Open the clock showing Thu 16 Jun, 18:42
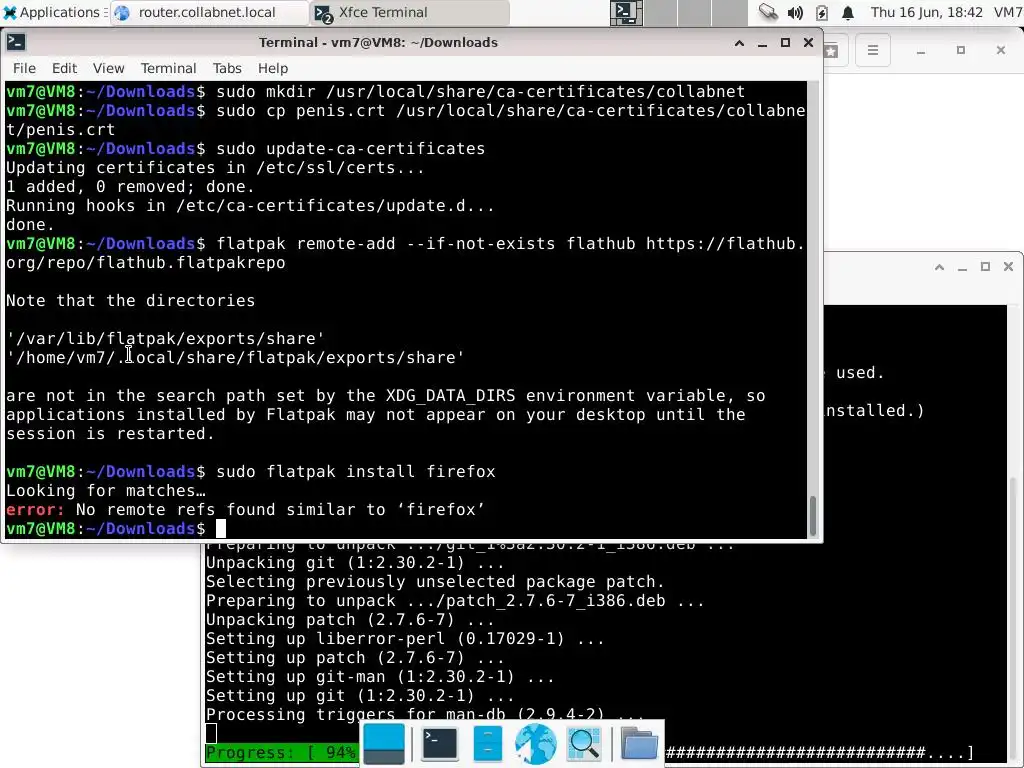1024x768 pixels. (x=926, y=12)
